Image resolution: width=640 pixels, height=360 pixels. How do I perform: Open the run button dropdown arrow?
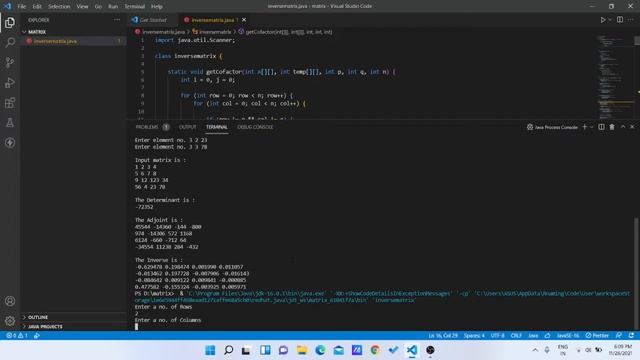[x=610, y=20]
